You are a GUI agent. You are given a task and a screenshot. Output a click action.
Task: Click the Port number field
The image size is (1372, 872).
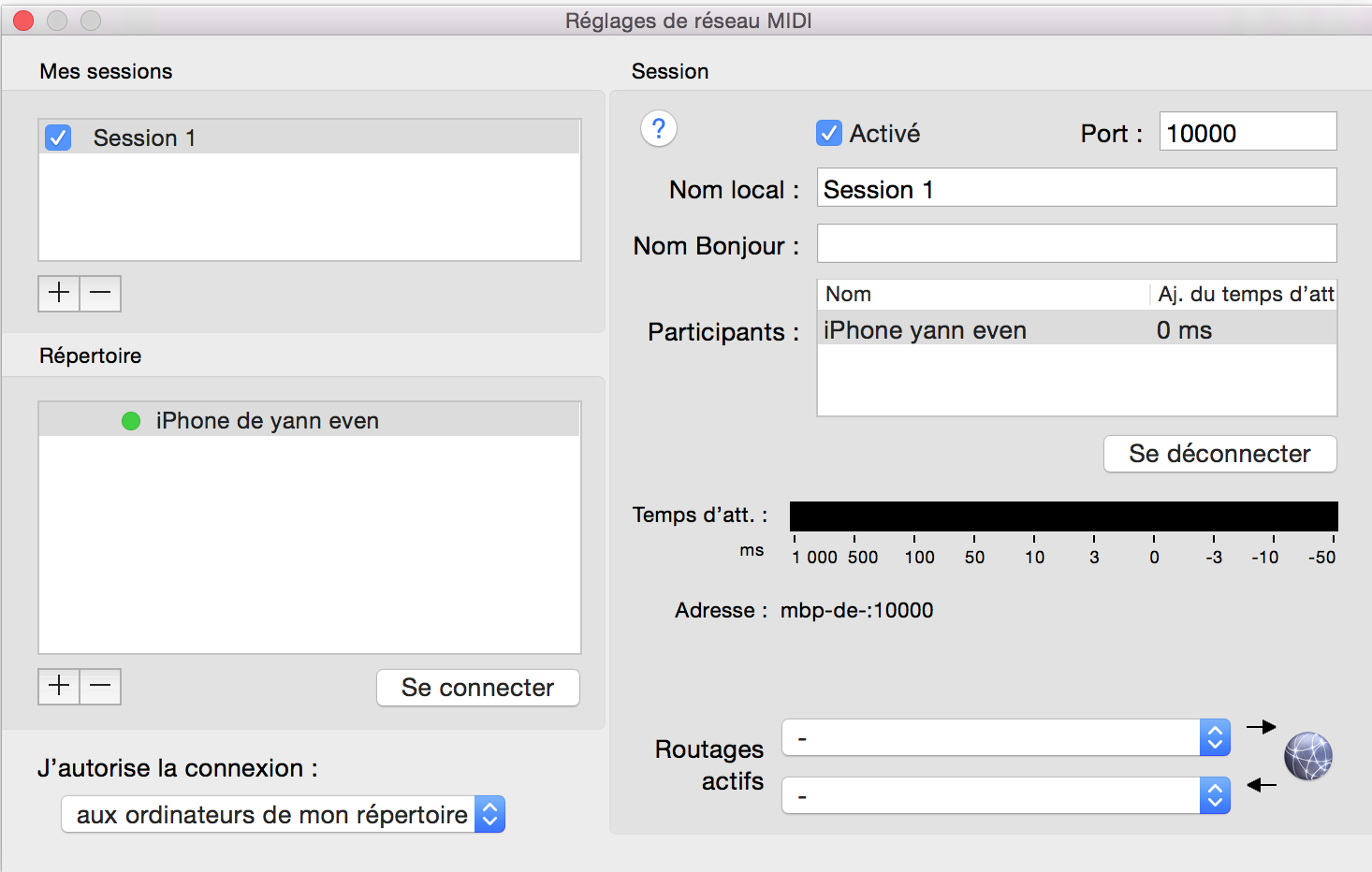click(x=1247, y=132)
